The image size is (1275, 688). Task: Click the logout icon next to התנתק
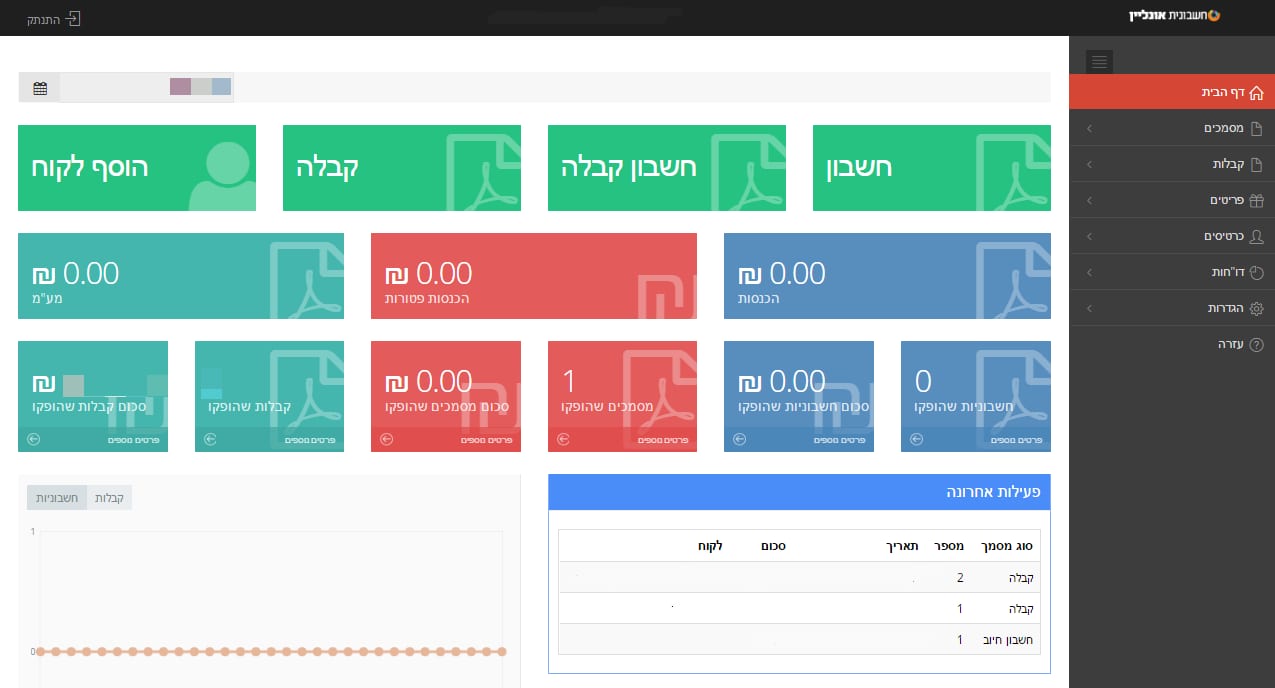(72, 19)
